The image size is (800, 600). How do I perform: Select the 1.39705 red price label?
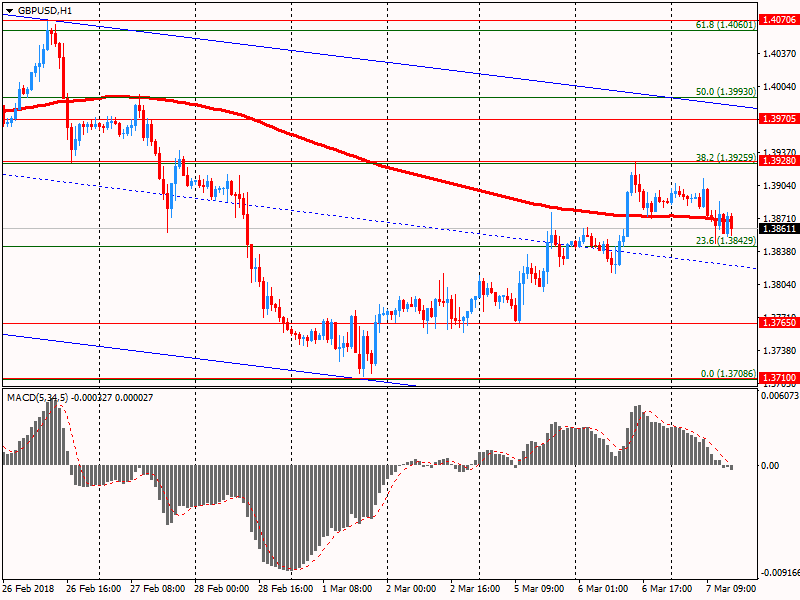coord(779,118)
